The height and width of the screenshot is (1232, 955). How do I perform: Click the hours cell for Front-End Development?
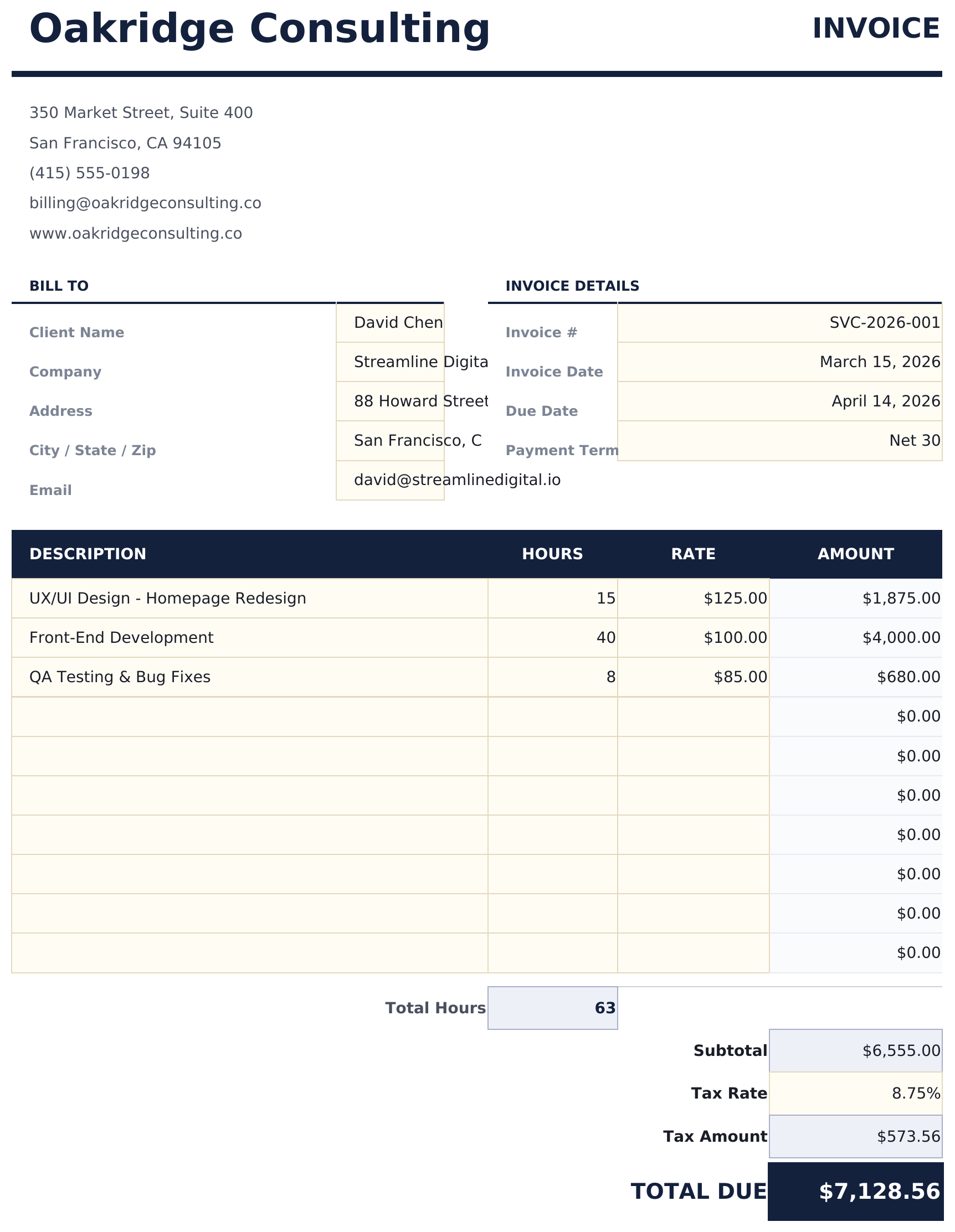pyautogui.click(x=552, y=638)
